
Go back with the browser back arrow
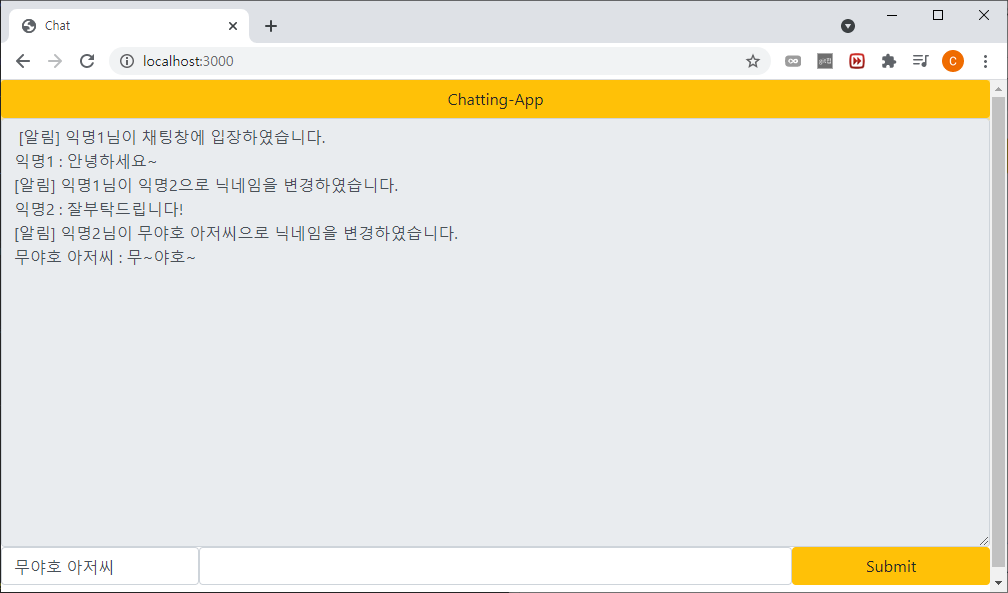[23, 61]
